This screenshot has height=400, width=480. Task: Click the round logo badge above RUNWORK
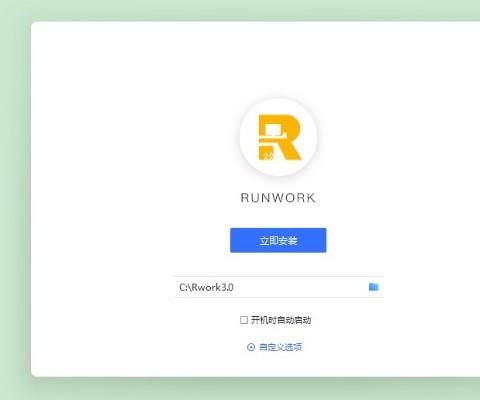278,137
